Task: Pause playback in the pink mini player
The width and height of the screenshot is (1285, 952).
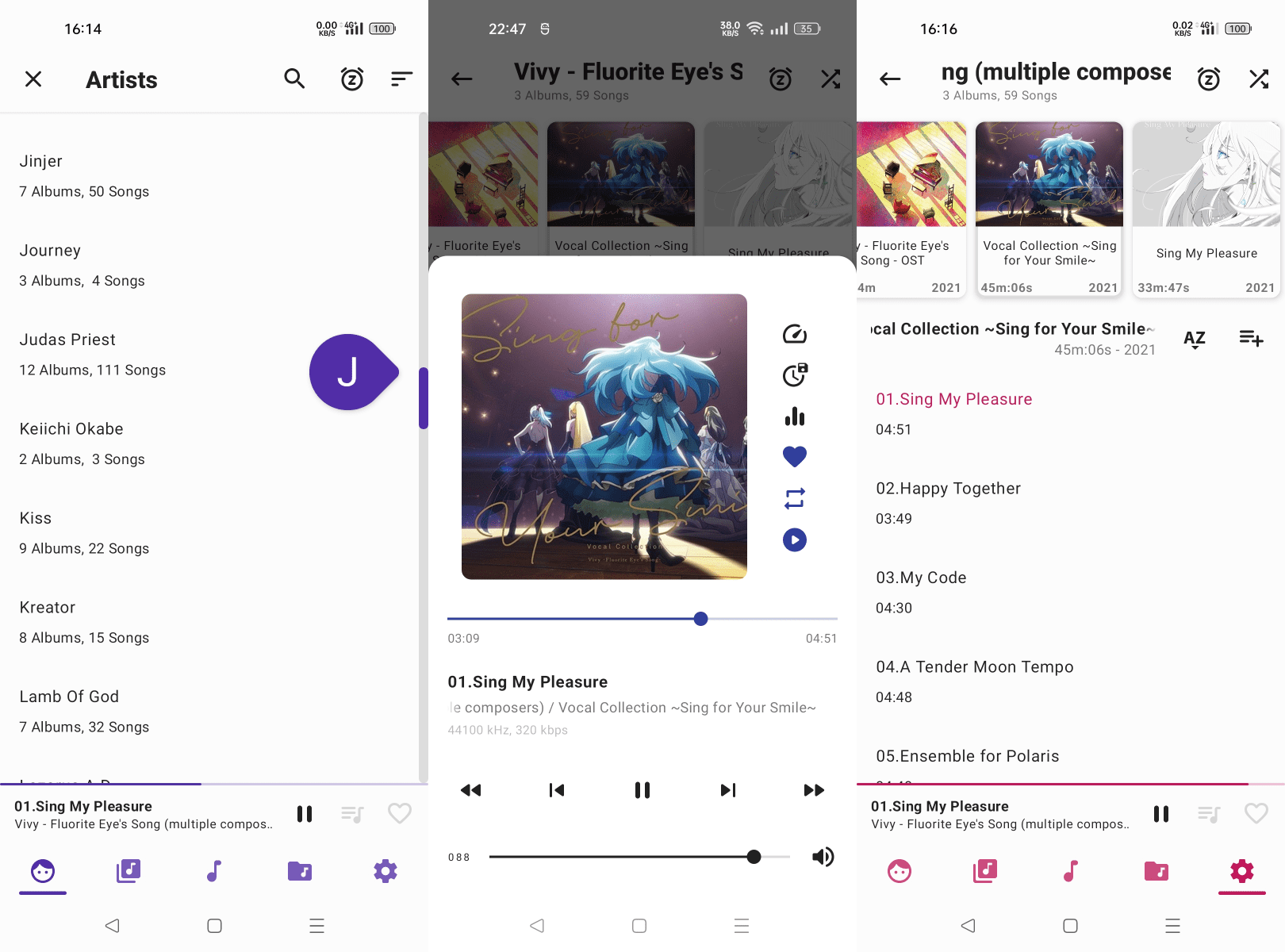Action: (x=1161, y=814)
